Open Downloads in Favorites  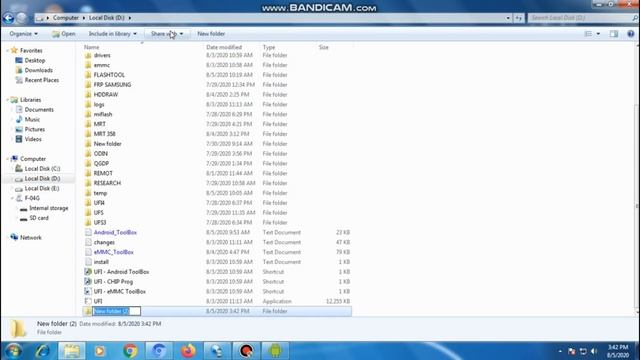click(x=38, y=70)
